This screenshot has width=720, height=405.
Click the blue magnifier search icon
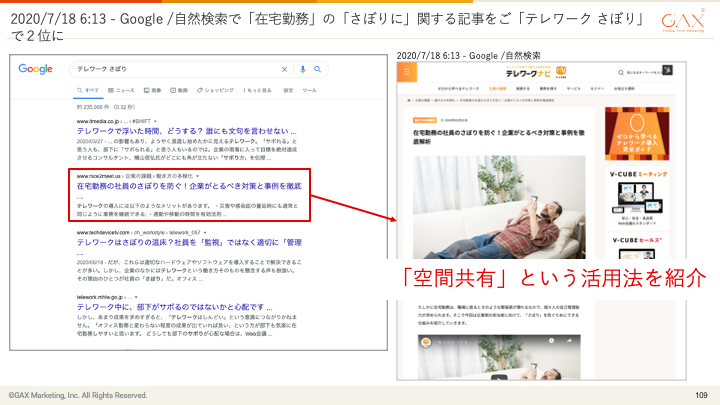[x=317, y=69]
